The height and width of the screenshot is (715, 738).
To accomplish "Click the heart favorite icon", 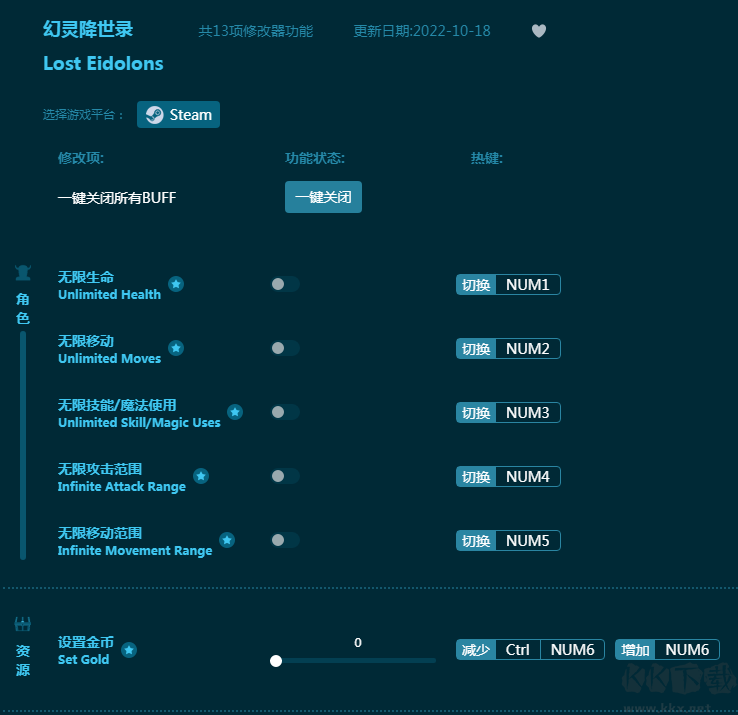I will [x=539, y=31].
